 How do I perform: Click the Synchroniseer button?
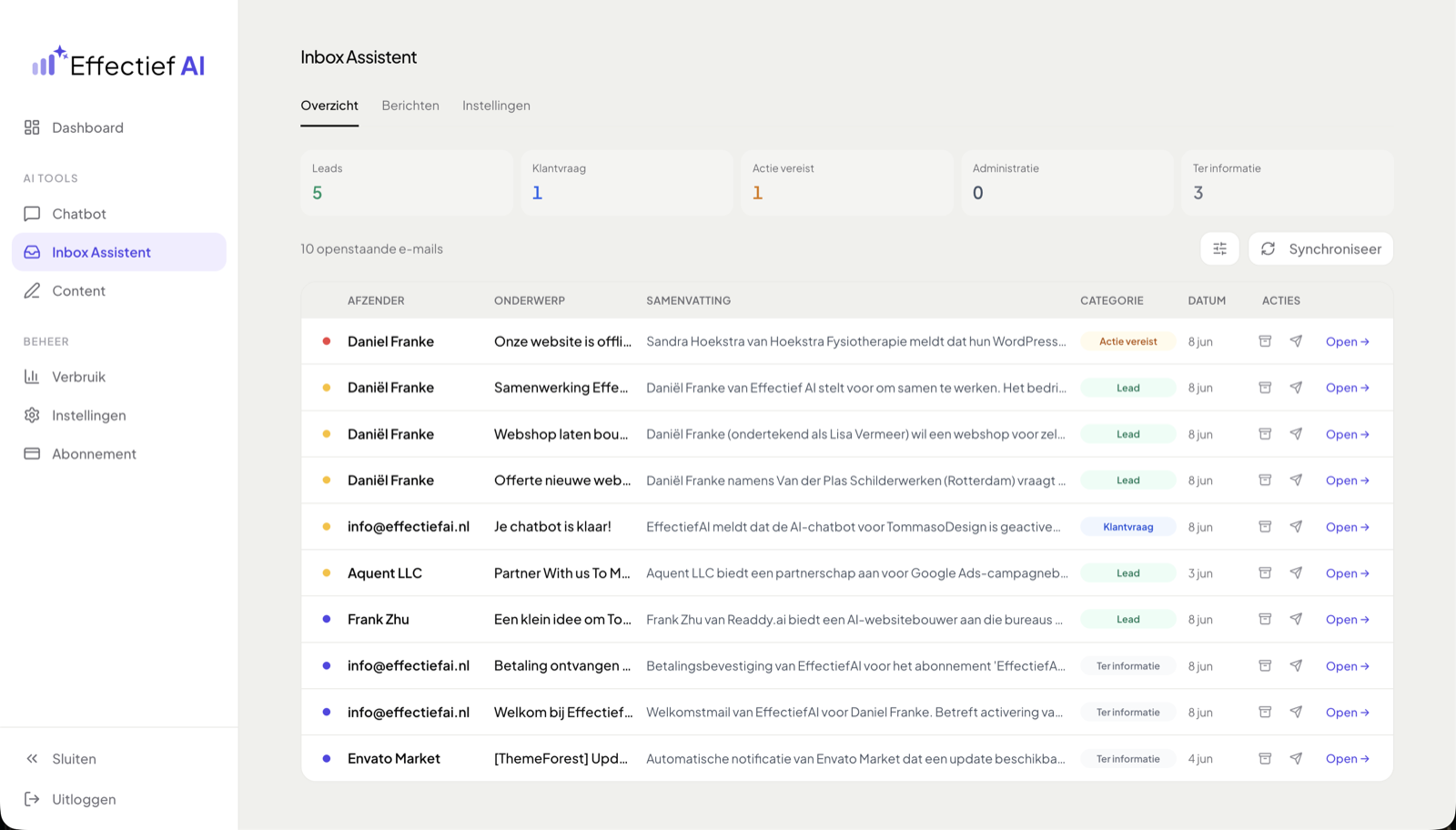(x=1320, y=248)
